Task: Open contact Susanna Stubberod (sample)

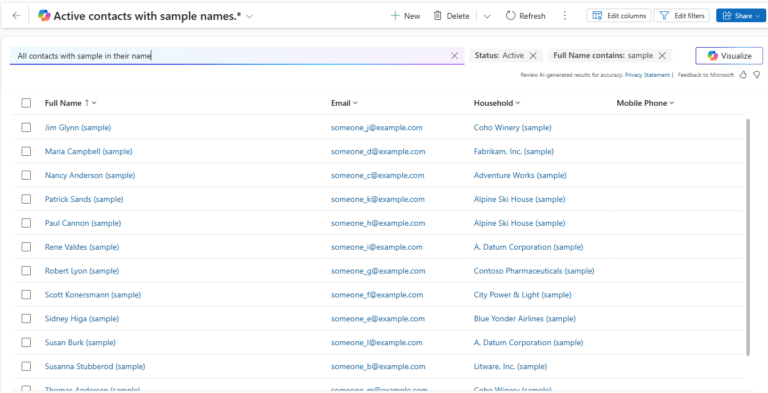Action: pos(95,366)
